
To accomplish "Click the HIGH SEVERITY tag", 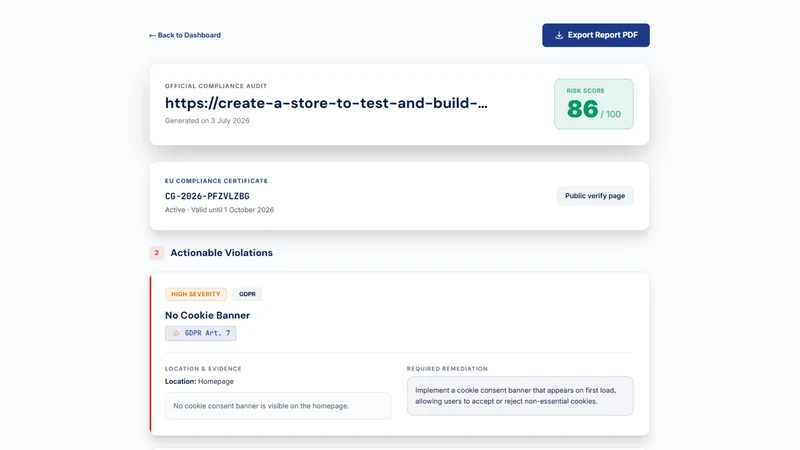I will (x=196, y=294).
